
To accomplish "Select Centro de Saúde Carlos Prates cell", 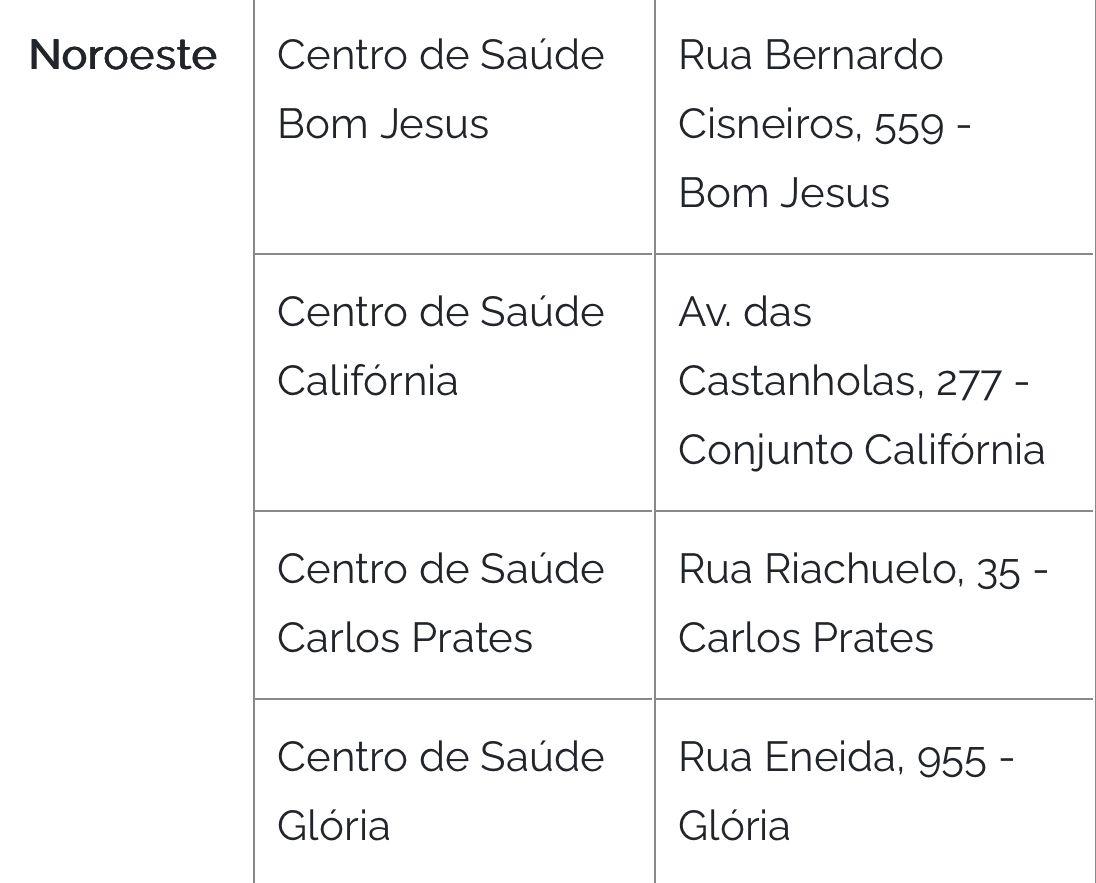I will click(x=454, y=605).
